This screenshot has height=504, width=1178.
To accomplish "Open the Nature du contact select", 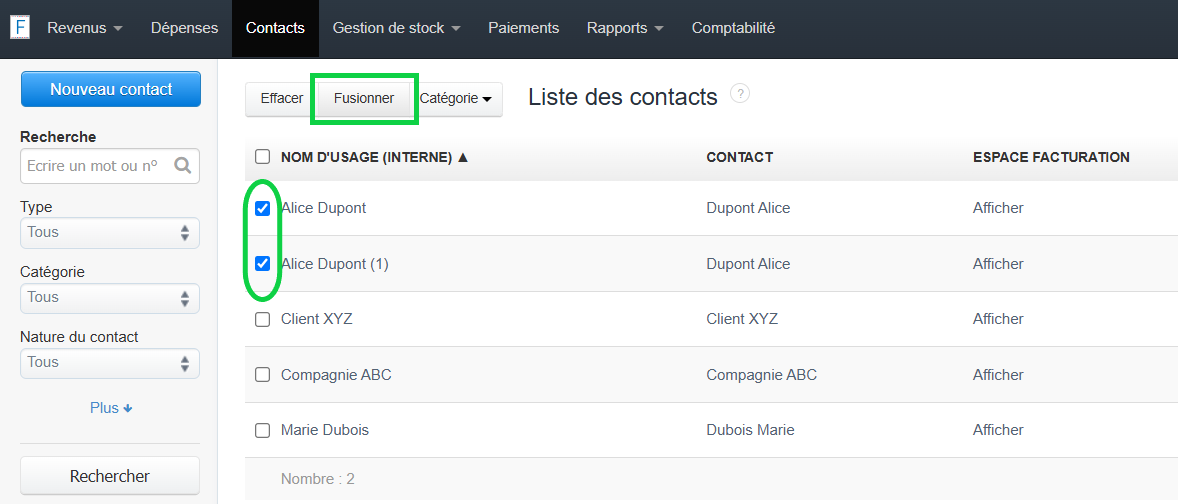I will 110,363.
